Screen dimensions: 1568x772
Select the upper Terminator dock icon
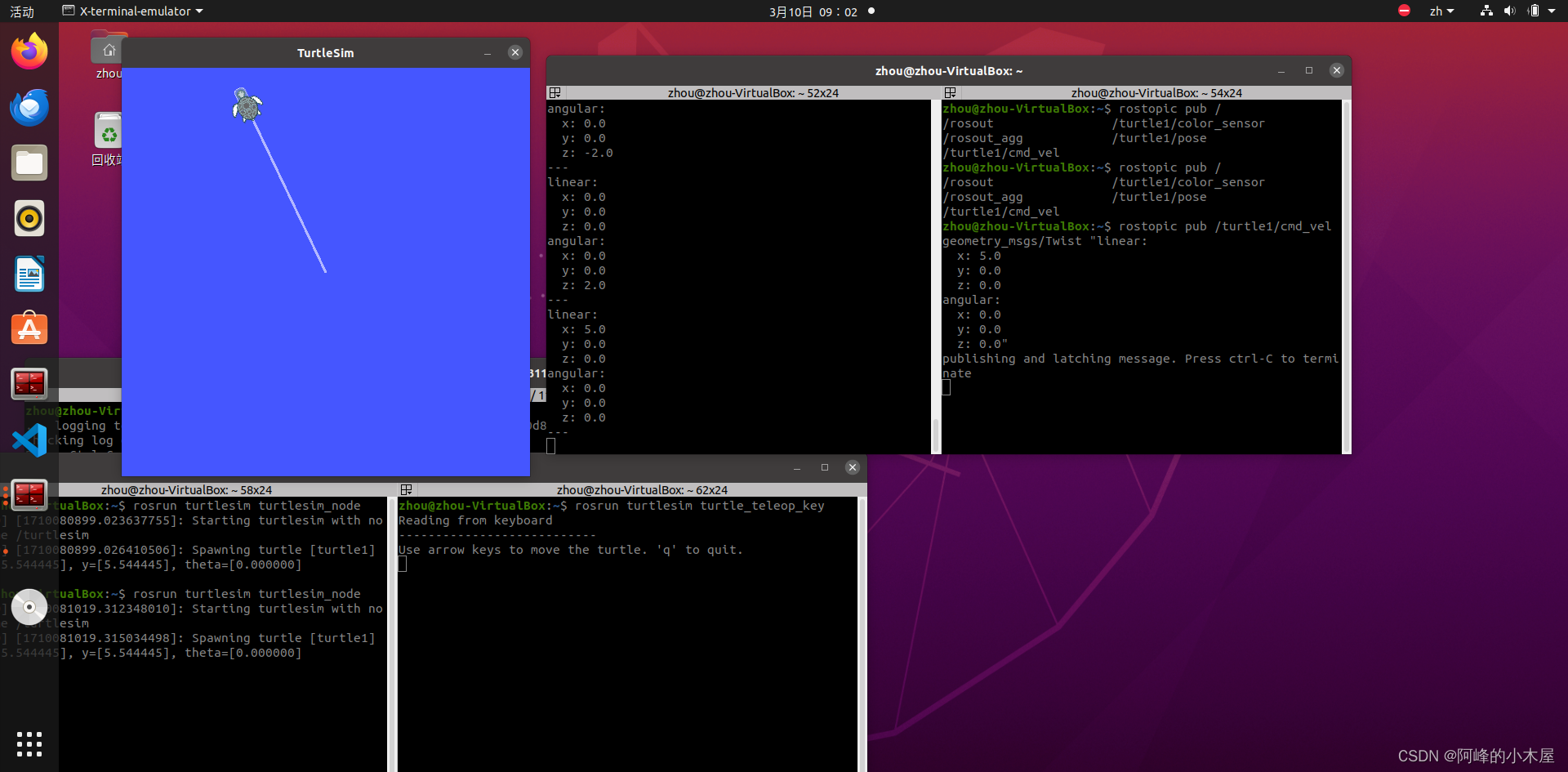[29, 385]
